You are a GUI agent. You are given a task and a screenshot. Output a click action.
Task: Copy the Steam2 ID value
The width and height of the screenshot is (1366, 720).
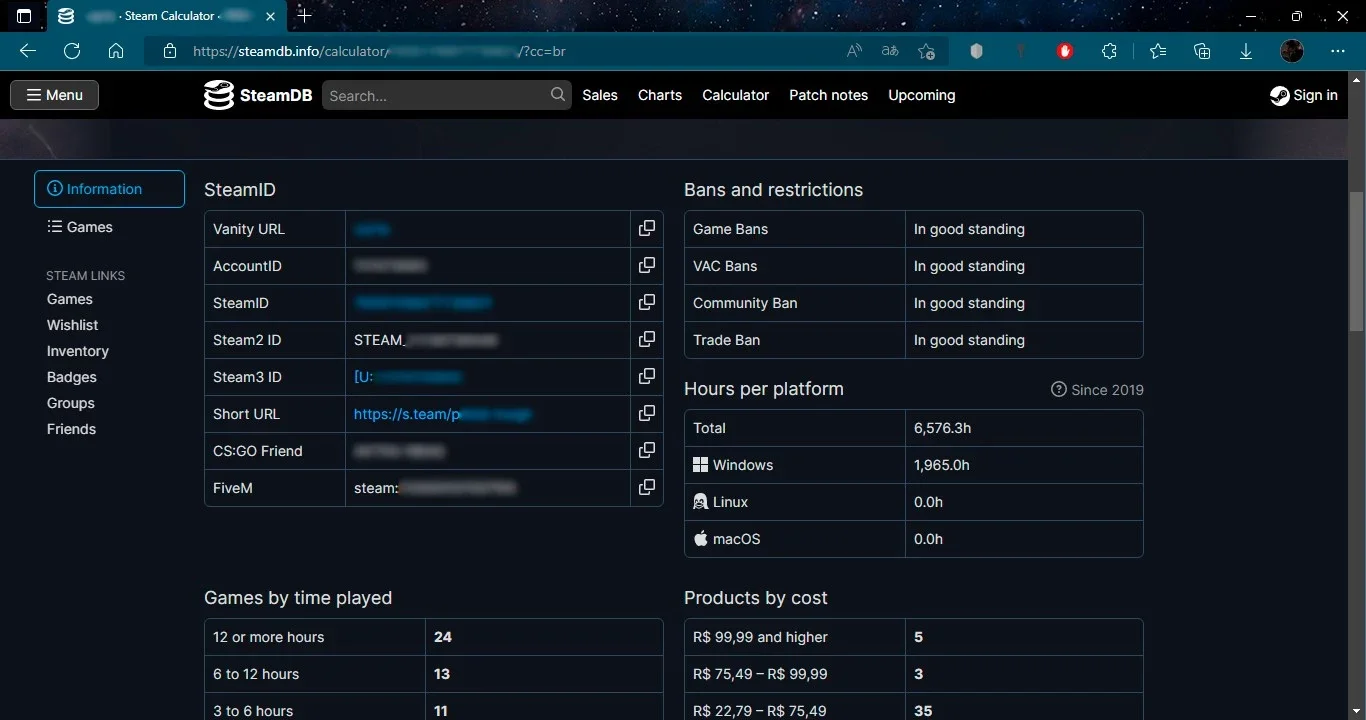[x=647, y=340]
